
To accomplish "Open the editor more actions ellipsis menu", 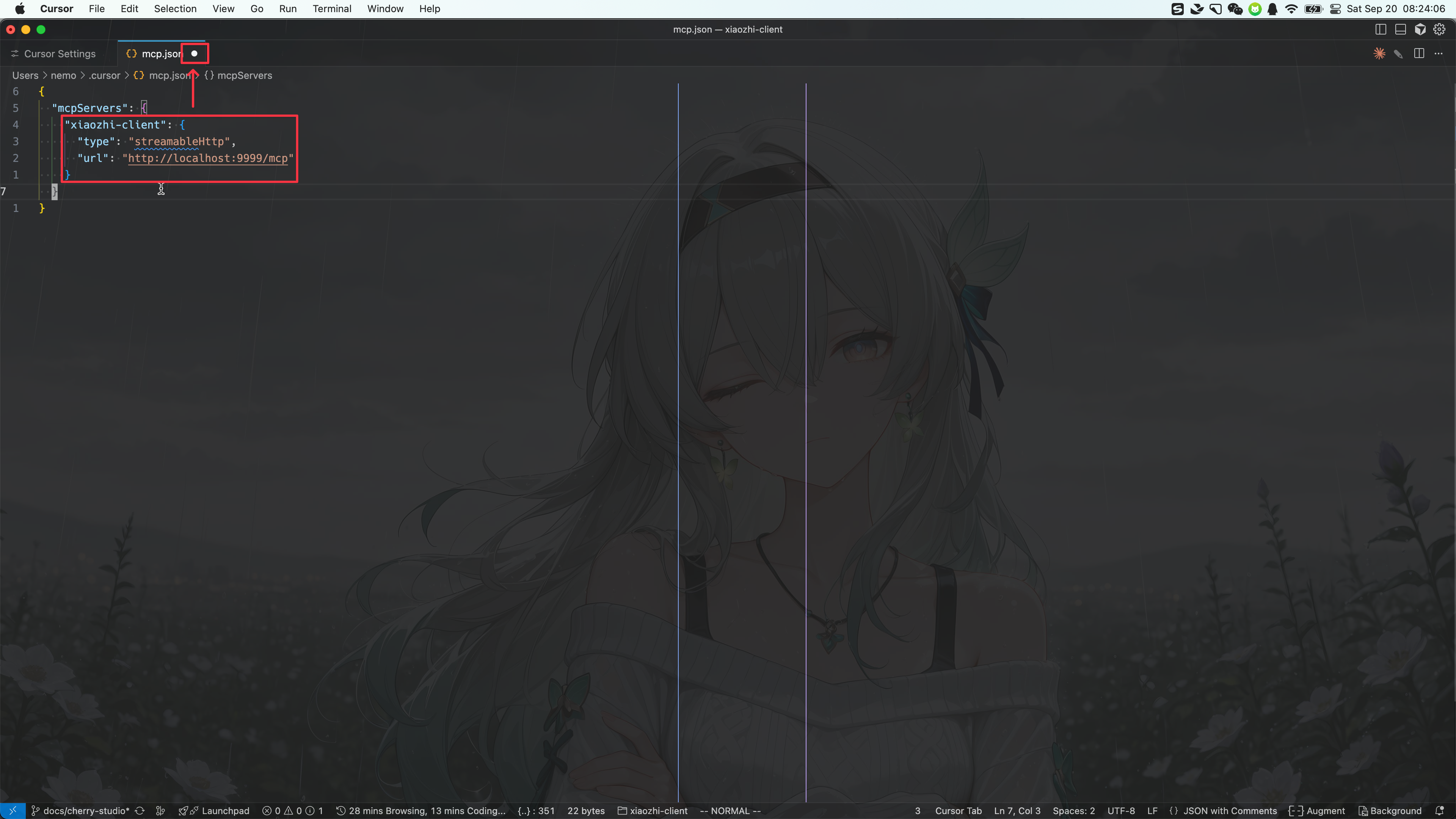I will [x=1439, y=54].
